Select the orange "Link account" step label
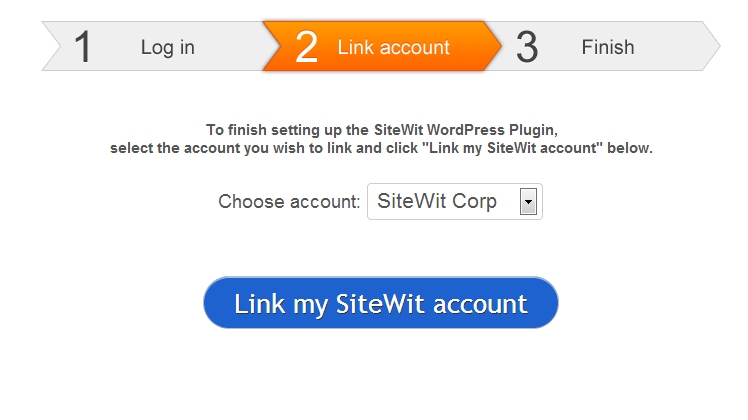The height and width of the screenshot is (420, 748). [x=393, y=47]
